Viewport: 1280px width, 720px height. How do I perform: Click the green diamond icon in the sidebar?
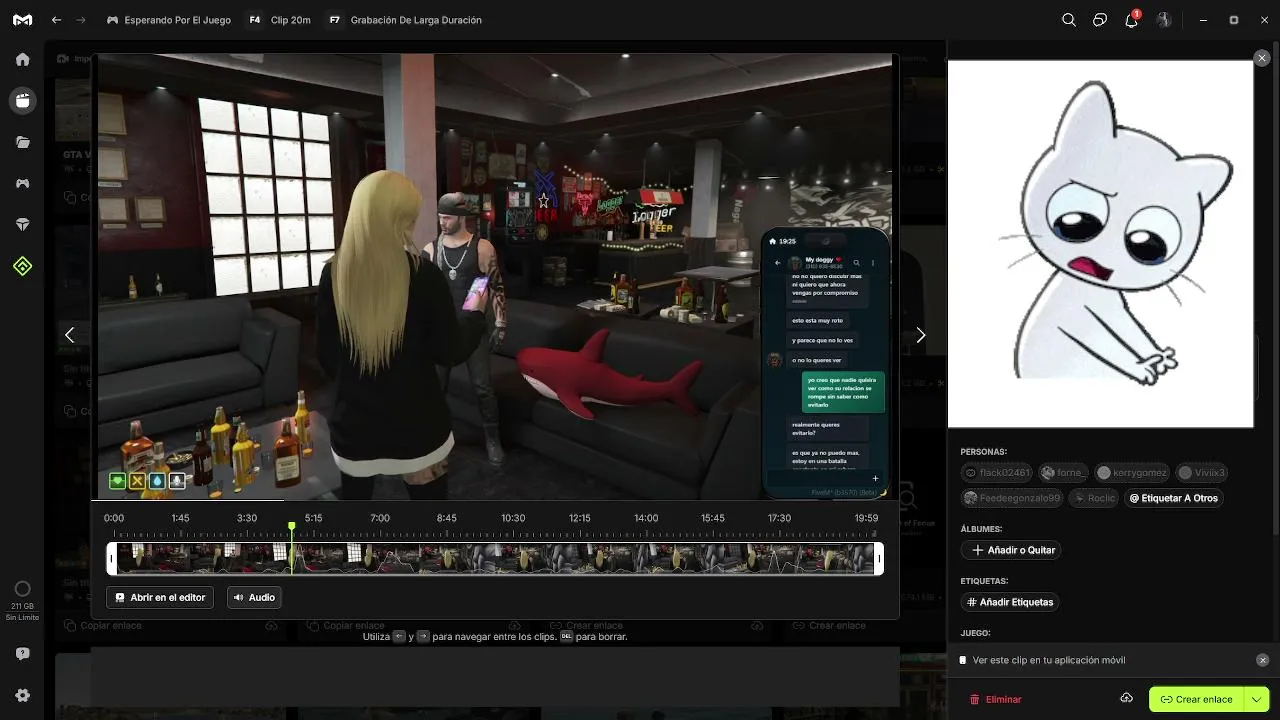click(x=22, y=266)
